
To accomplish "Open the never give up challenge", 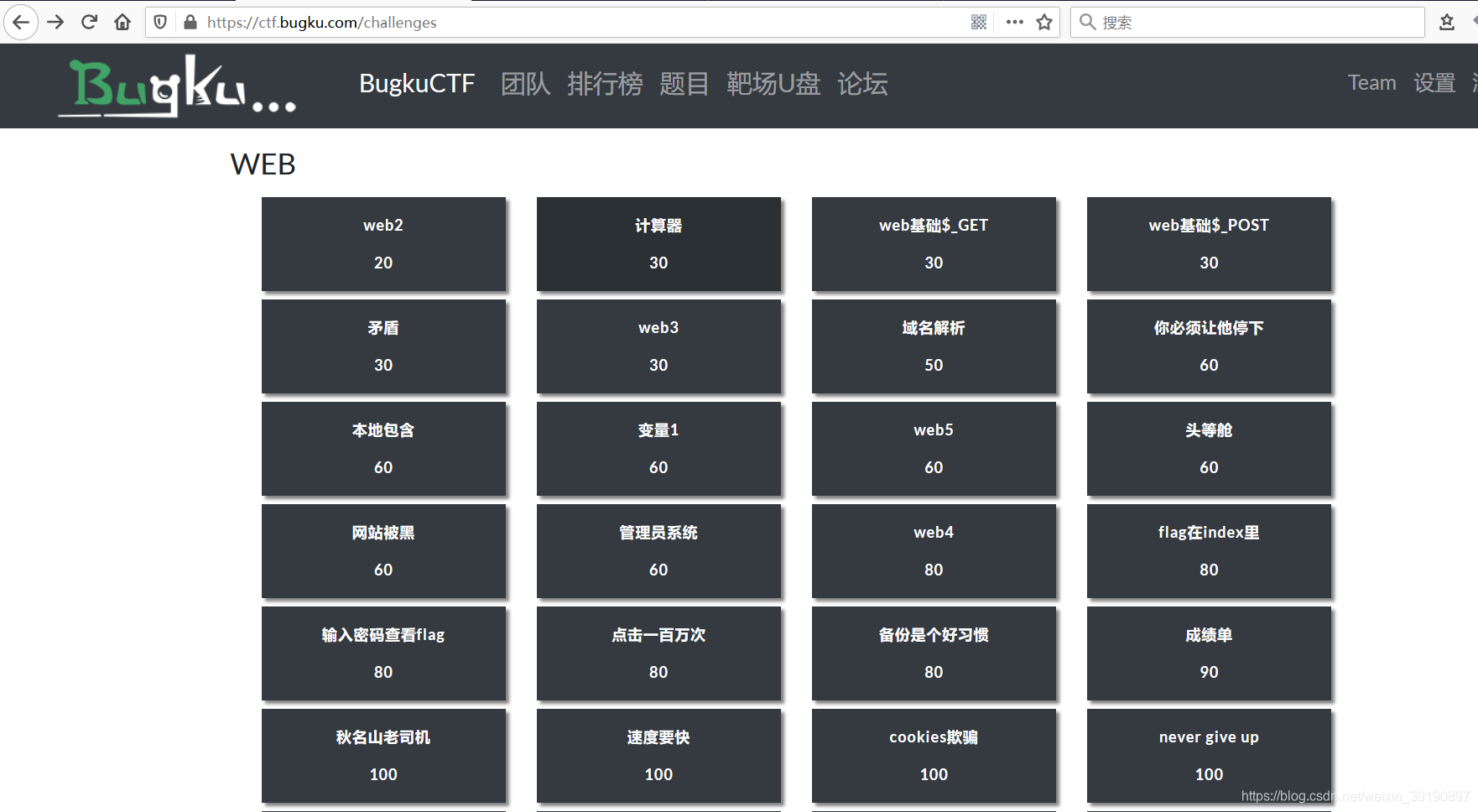I will (x=1208, y=755).
